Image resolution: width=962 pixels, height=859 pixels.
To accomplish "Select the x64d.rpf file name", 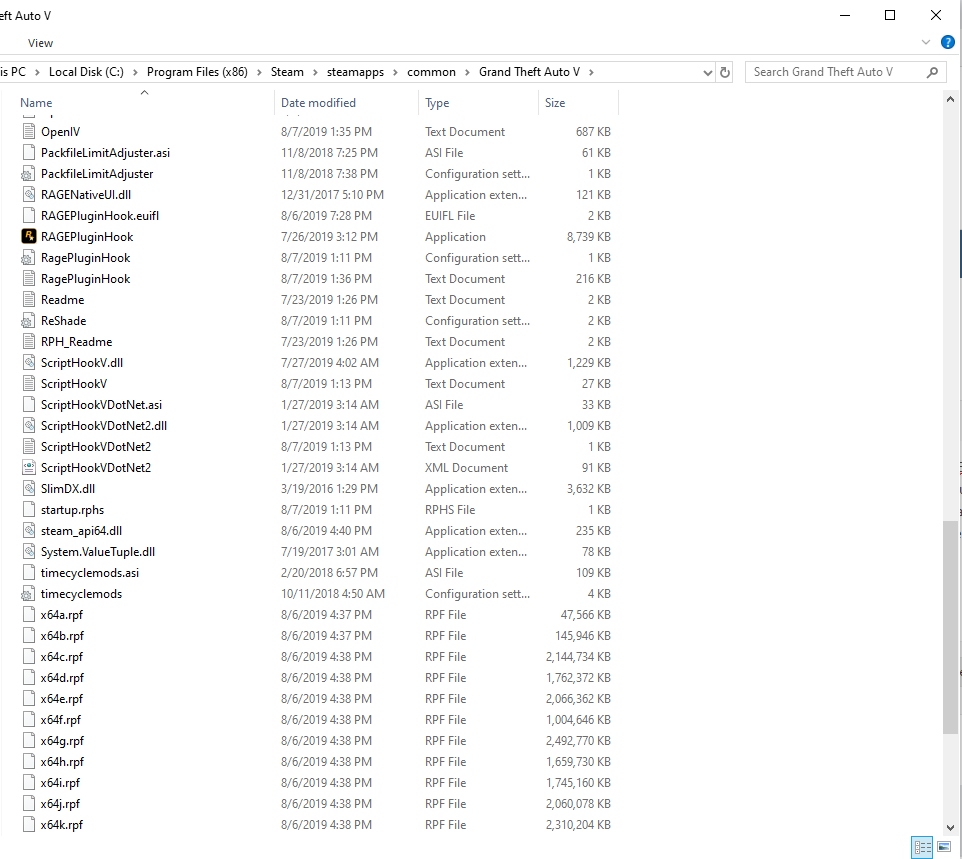I will coord(62,677).
